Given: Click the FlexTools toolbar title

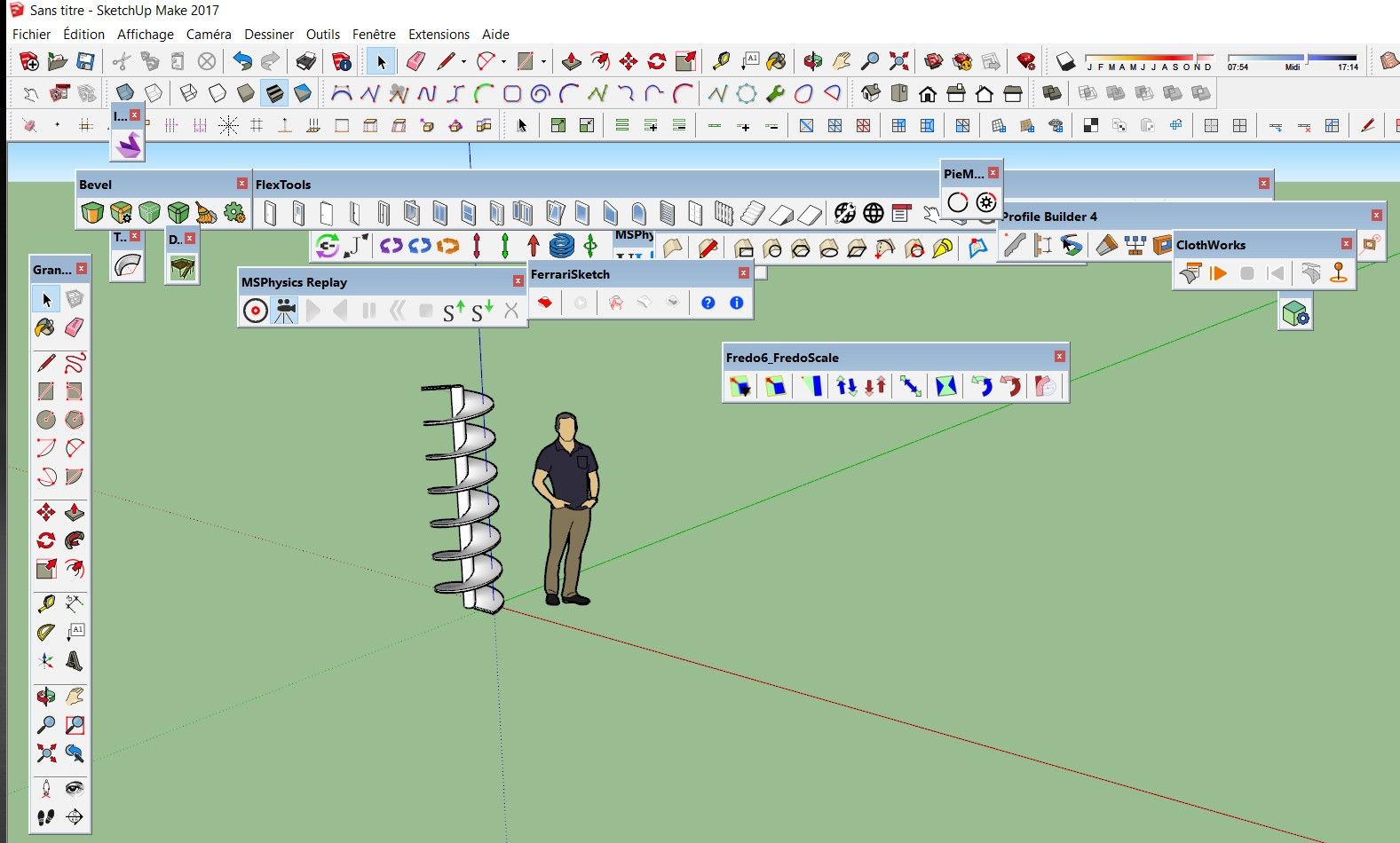Looking at the screenshot, I should click(283, 185).
